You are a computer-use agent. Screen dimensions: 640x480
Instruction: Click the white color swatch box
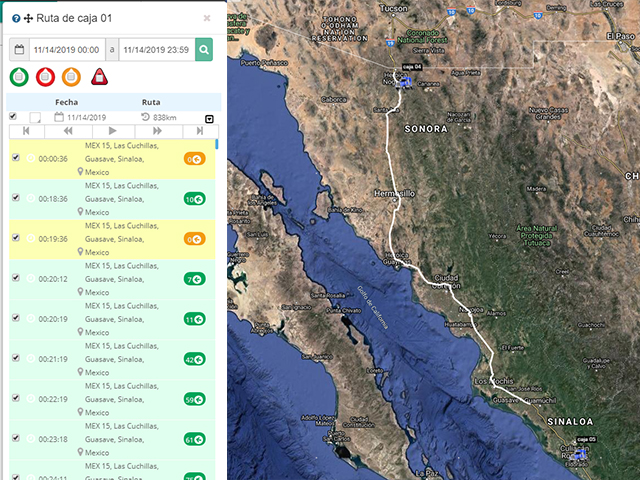pos(35,118)
